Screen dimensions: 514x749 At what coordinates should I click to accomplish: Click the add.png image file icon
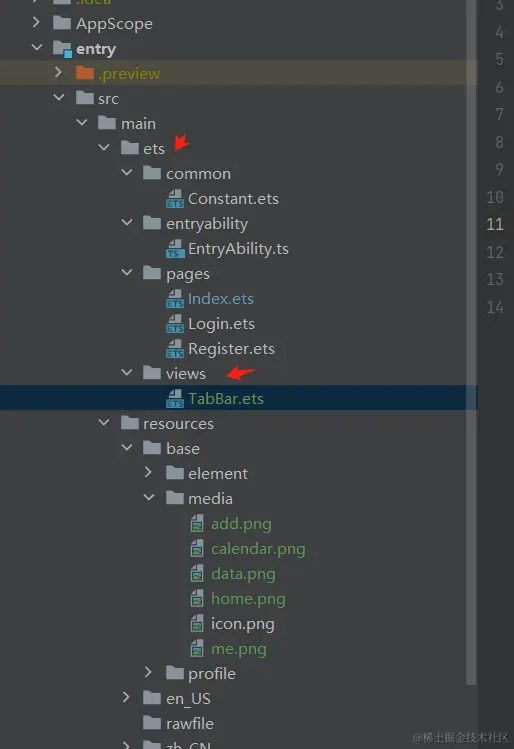click(x=197, y=524)
